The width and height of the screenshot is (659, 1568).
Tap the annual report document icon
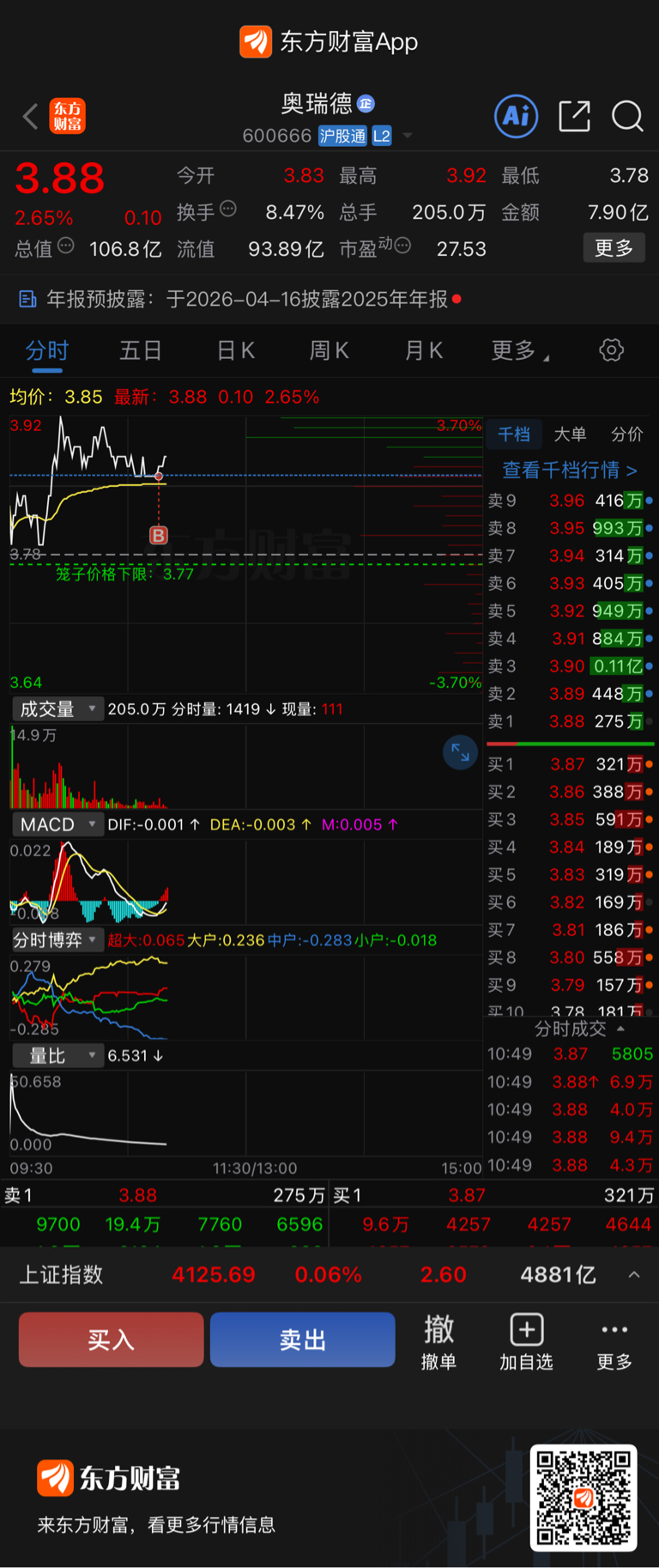[x=27, y=299]
